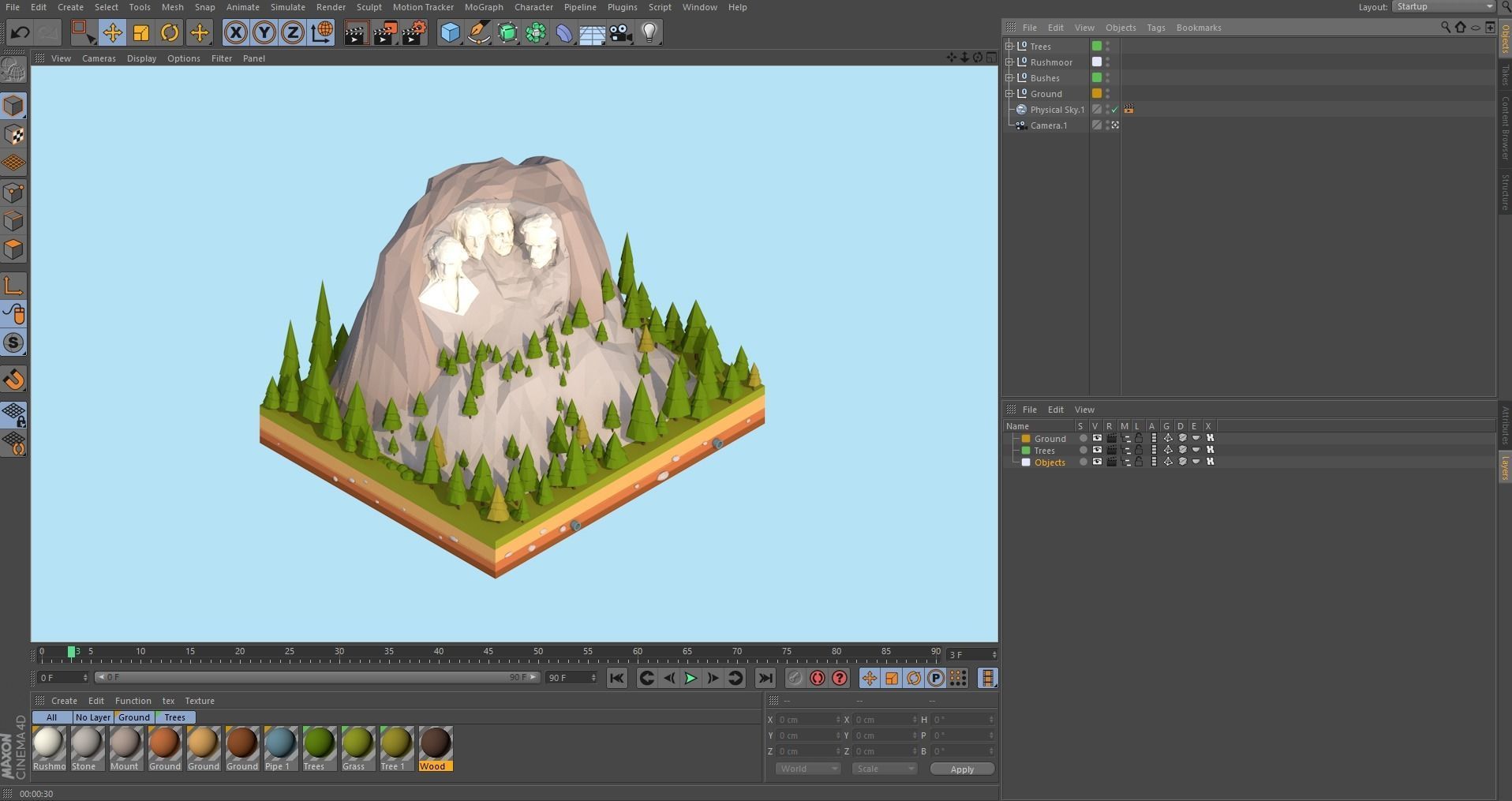Toggle autokeying button
Screen dimensions: 1512x801
click(817, 678)
